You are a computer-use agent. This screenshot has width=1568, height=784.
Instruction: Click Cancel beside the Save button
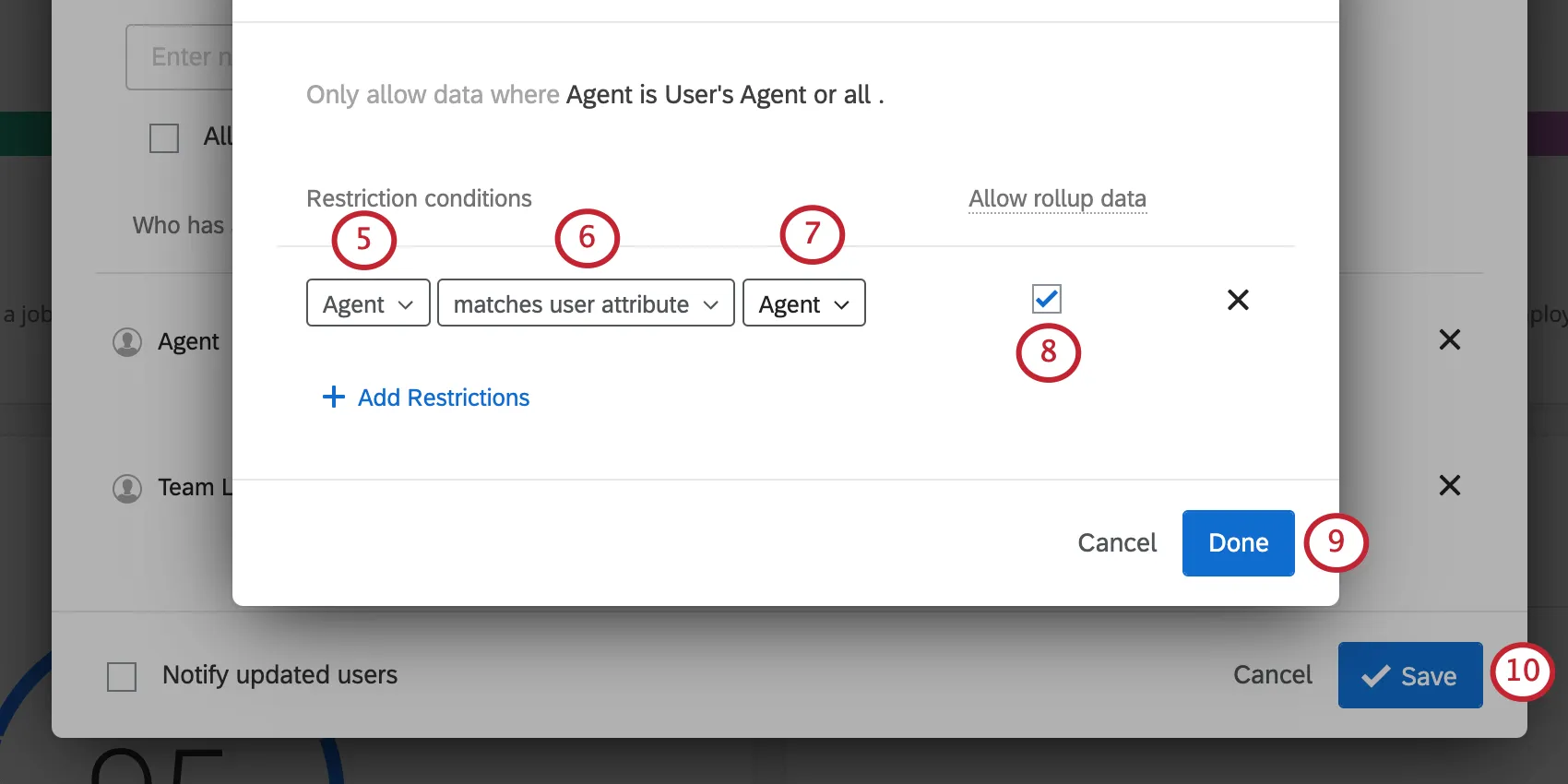1272,675
